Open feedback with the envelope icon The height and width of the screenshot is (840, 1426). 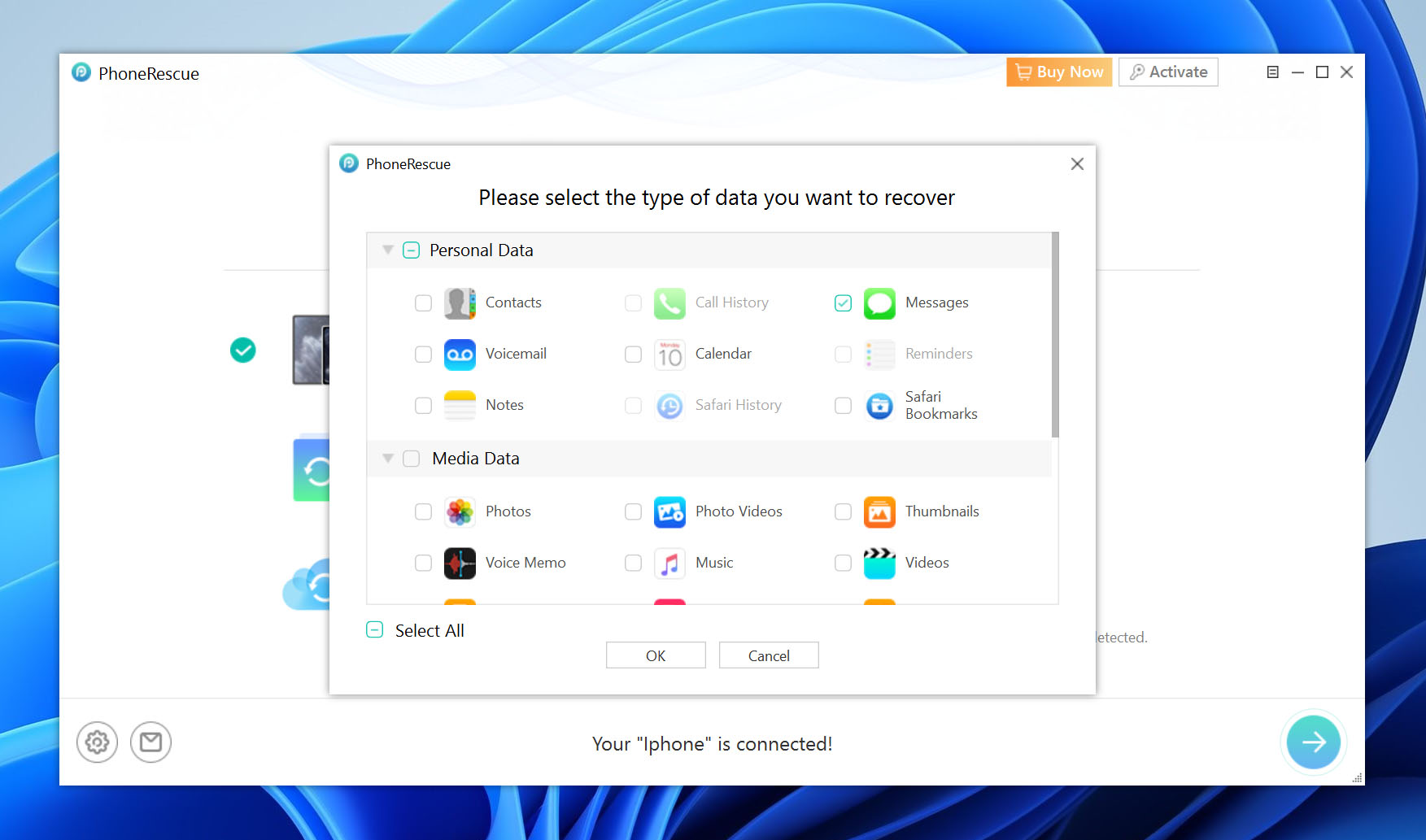coord(150,742)
